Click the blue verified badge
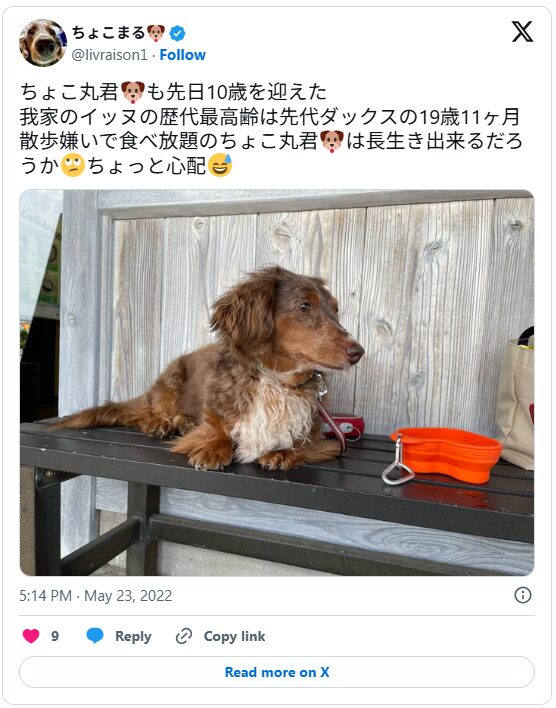556x708 pixels. pyautogui.click(x=177, y=33)
